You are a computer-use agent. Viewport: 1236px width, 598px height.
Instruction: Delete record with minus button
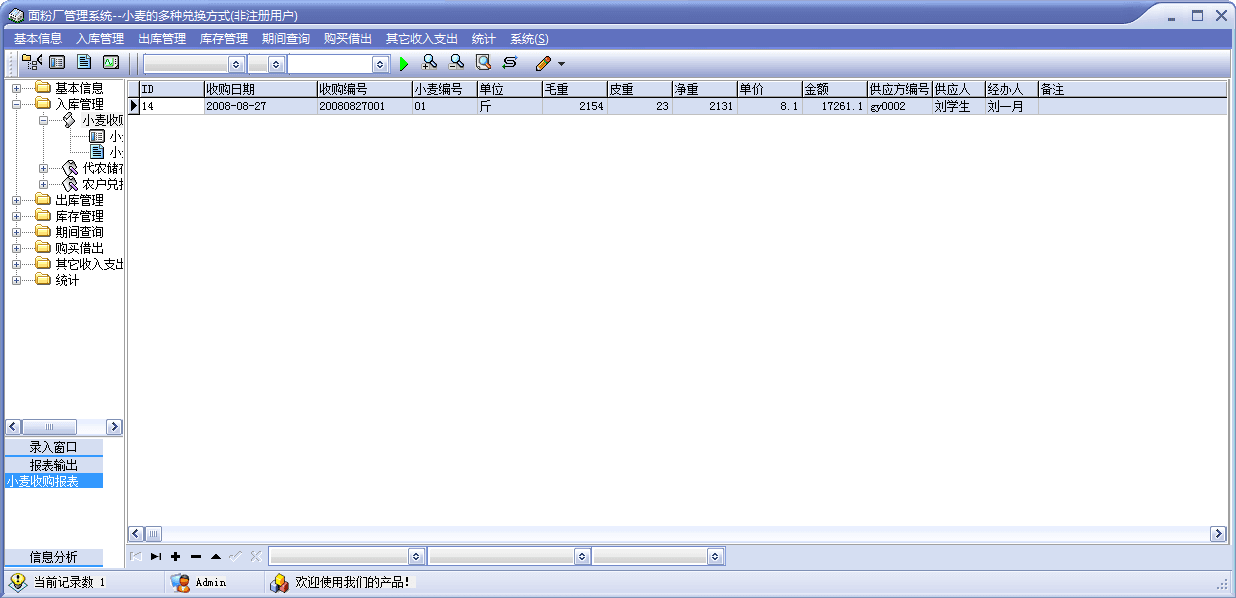(x=196, y=556)
